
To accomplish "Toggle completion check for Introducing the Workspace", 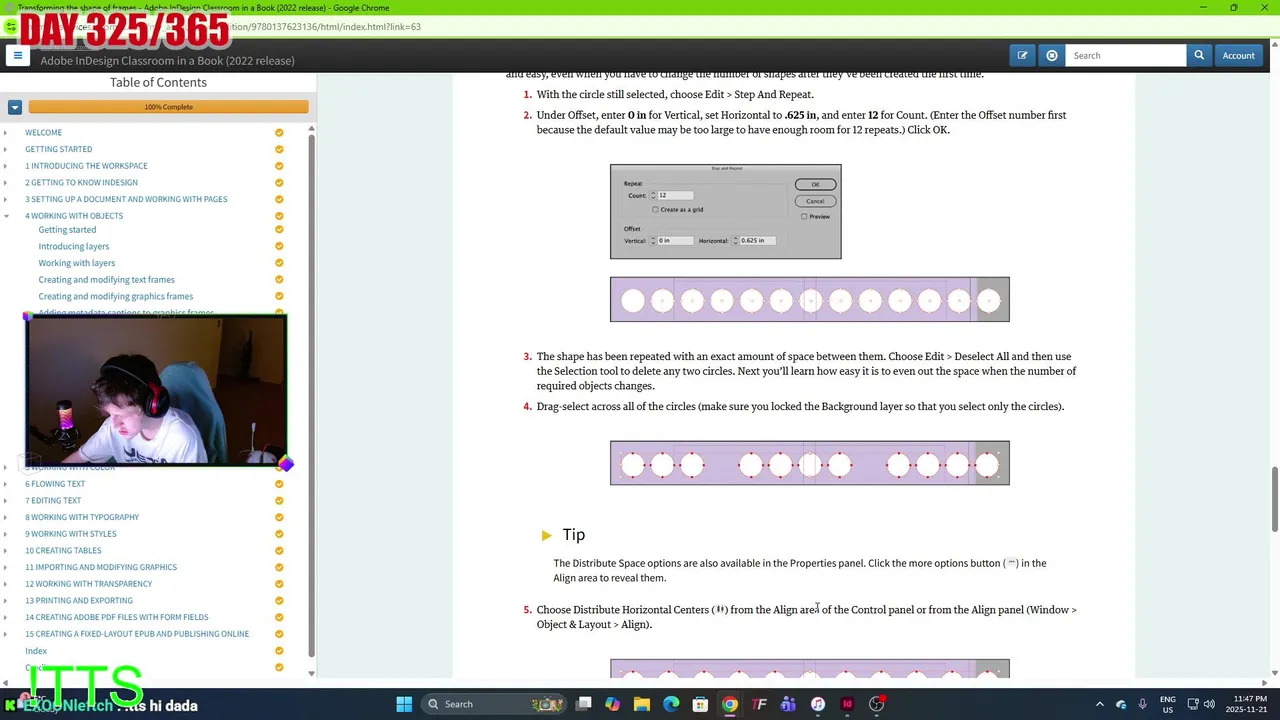I will (279, 166).
